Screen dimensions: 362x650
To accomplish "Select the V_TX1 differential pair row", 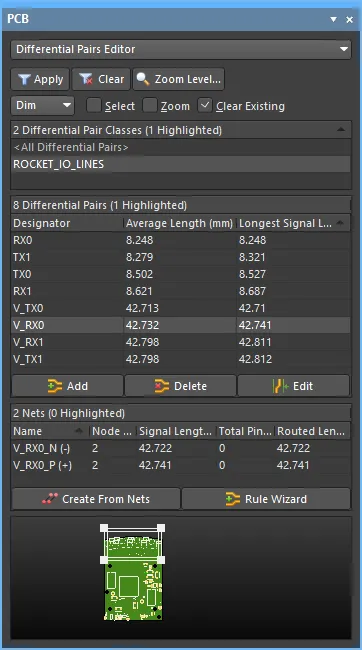I will [181, 359].
